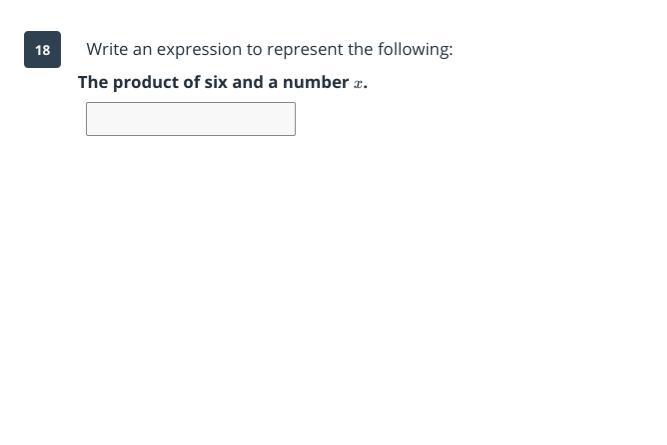The image size is (667, 445).
Task: Select the instruction line beginning with "Write"
Action: click(x=269, y=49)
